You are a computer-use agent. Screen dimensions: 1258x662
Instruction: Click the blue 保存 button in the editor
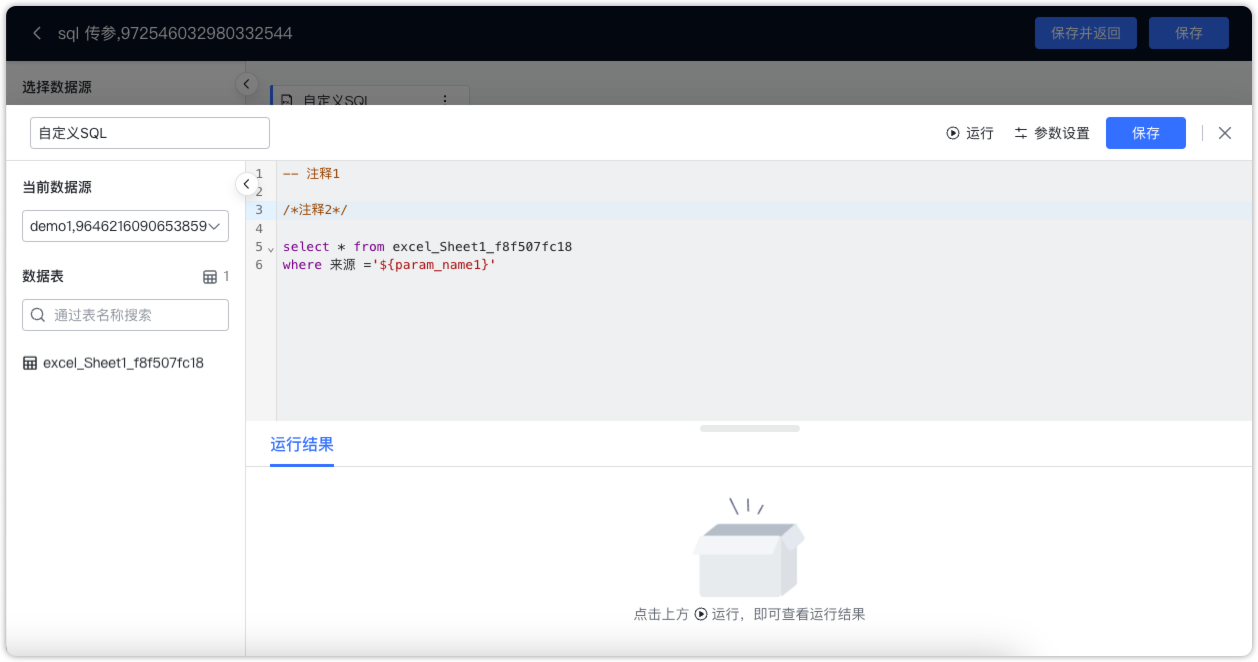(1145, 132)
